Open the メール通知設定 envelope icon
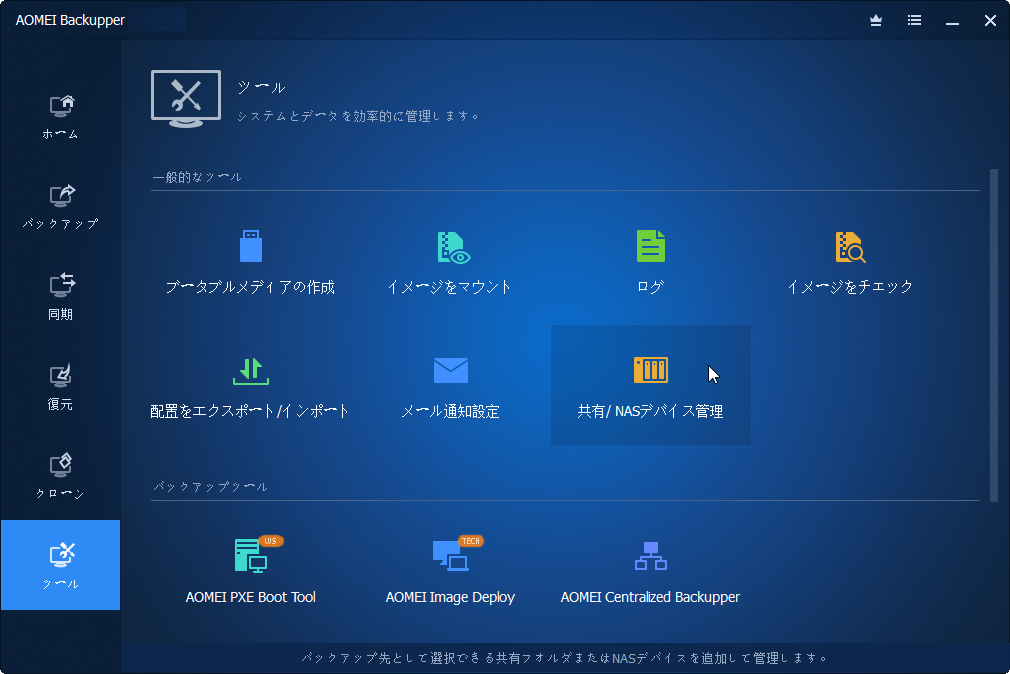The image size is (1010, 674). click(x=451, y=371)
